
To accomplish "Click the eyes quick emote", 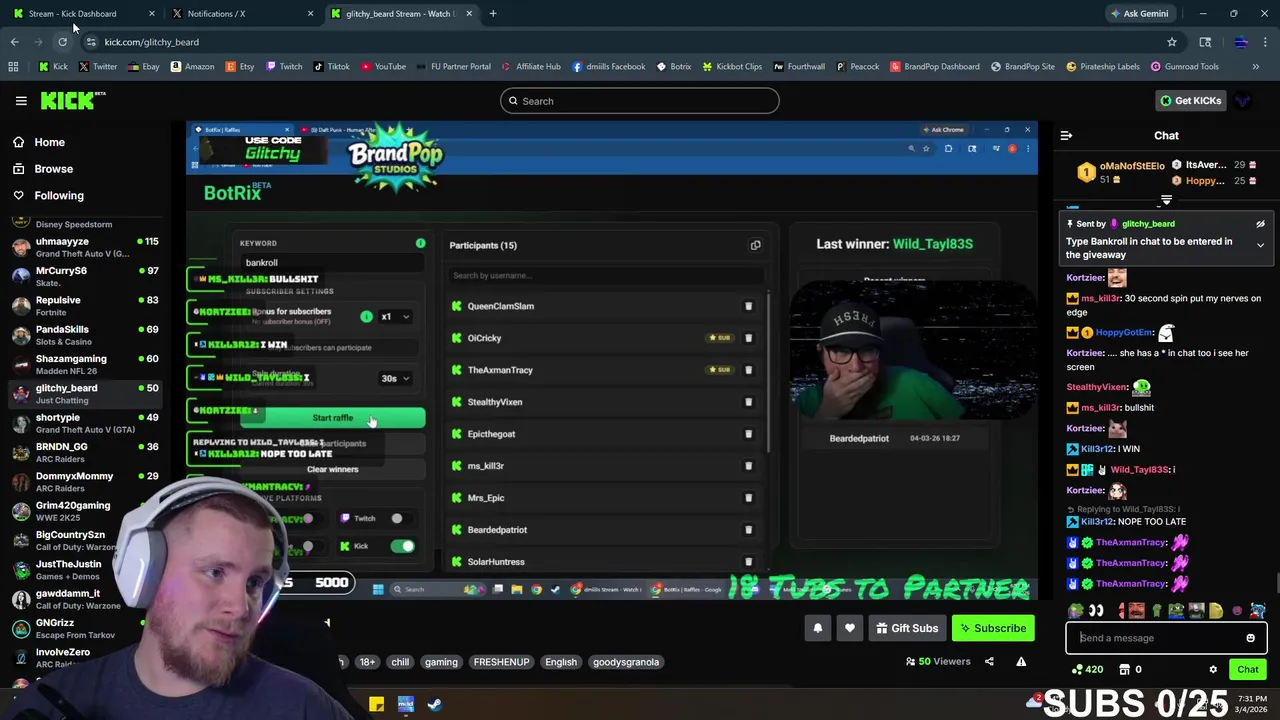I will coord(1096,610).
